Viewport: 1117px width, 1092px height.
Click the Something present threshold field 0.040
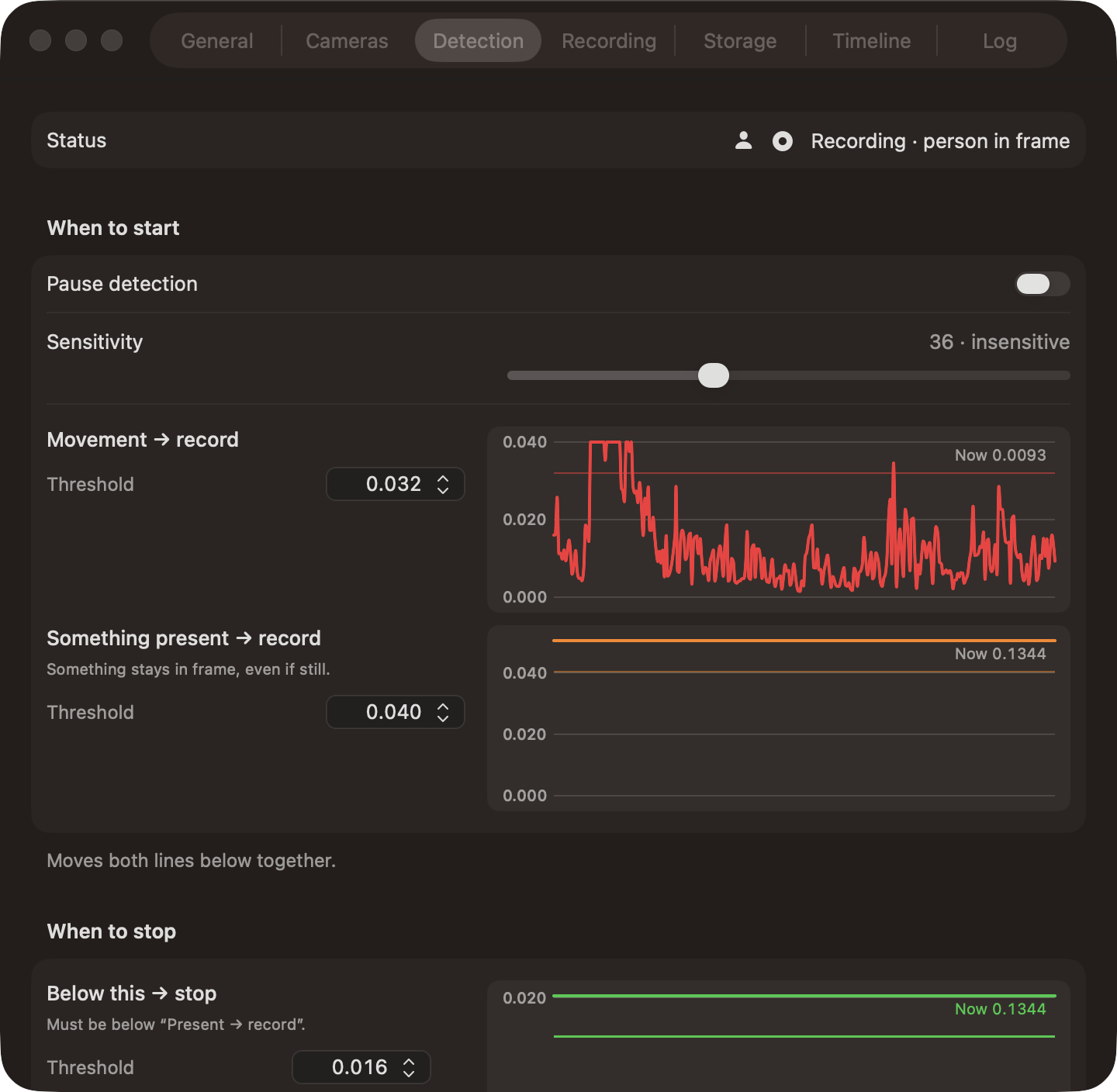point(396,712)
